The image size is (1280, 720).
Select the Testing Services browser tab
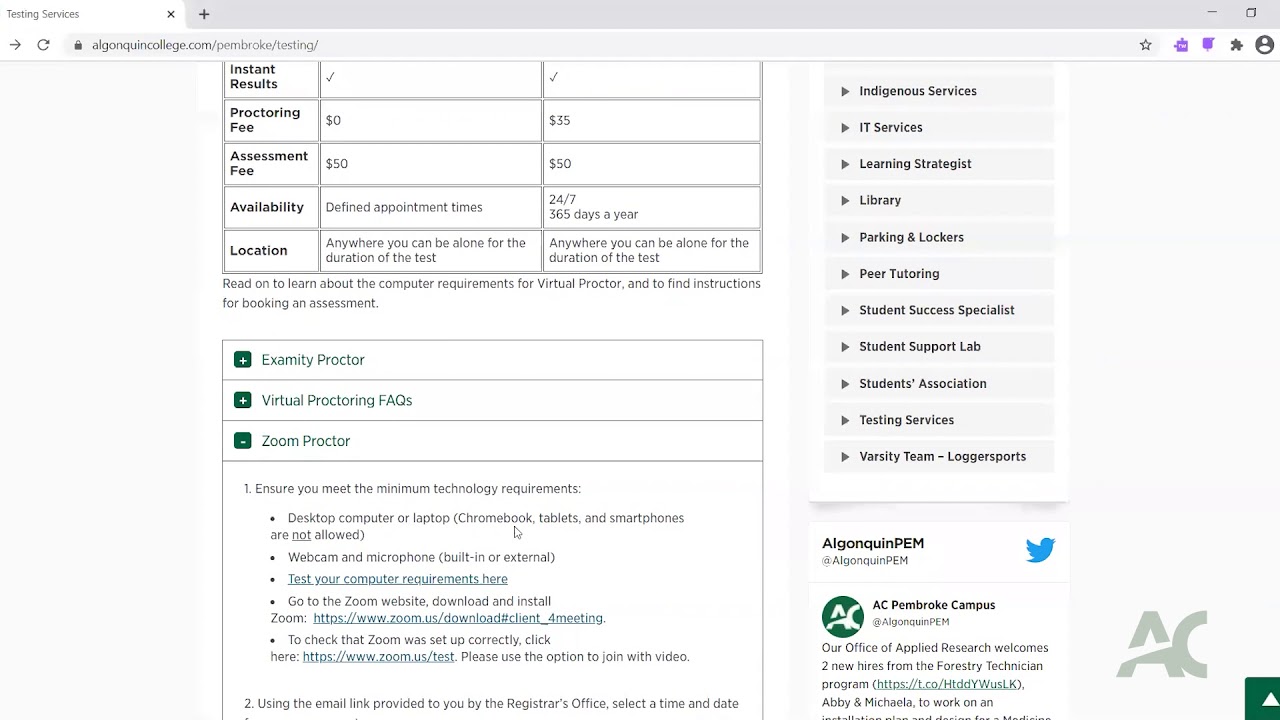90,14
